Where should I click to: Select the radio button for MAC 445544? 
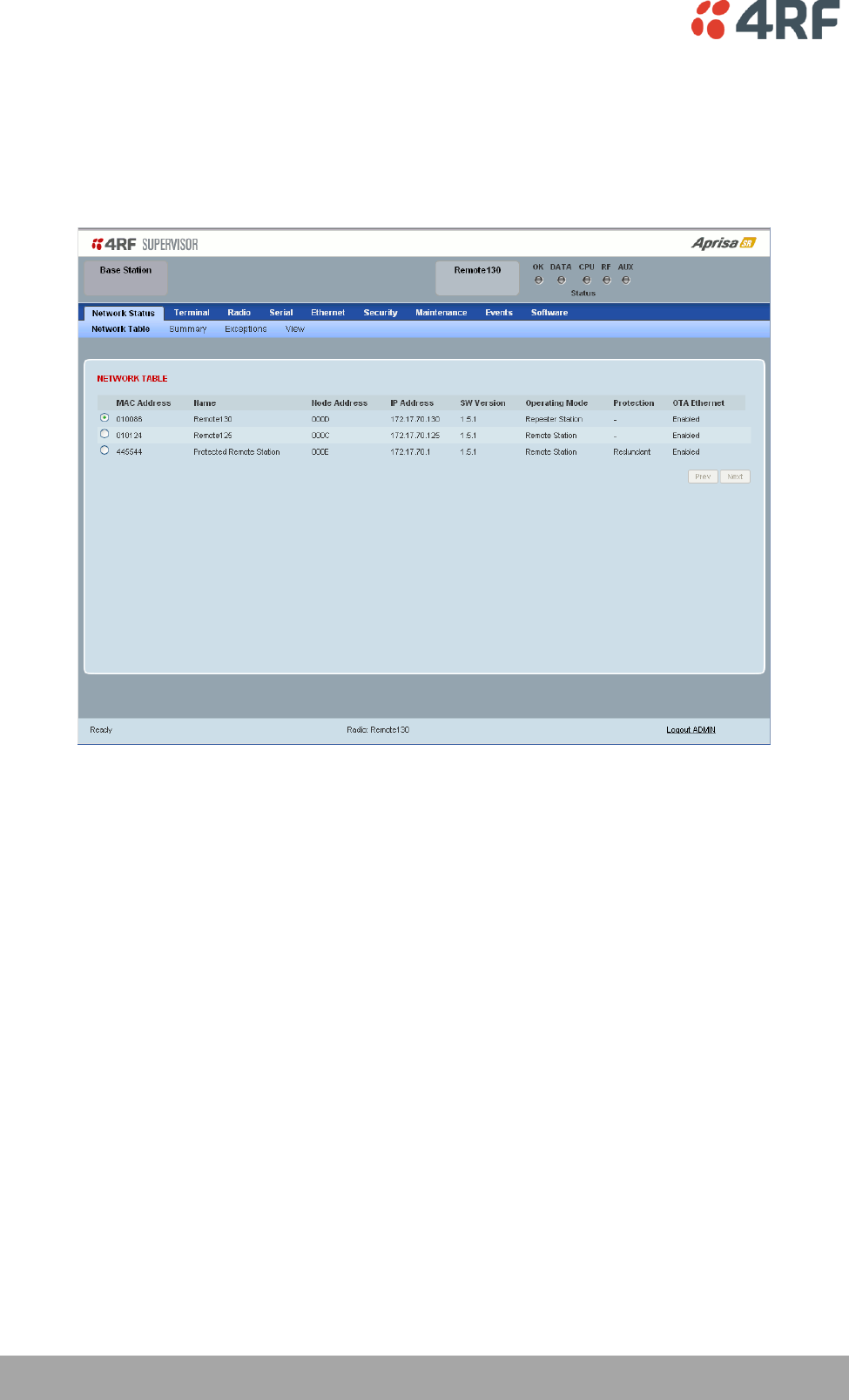(x=104, y=450)
